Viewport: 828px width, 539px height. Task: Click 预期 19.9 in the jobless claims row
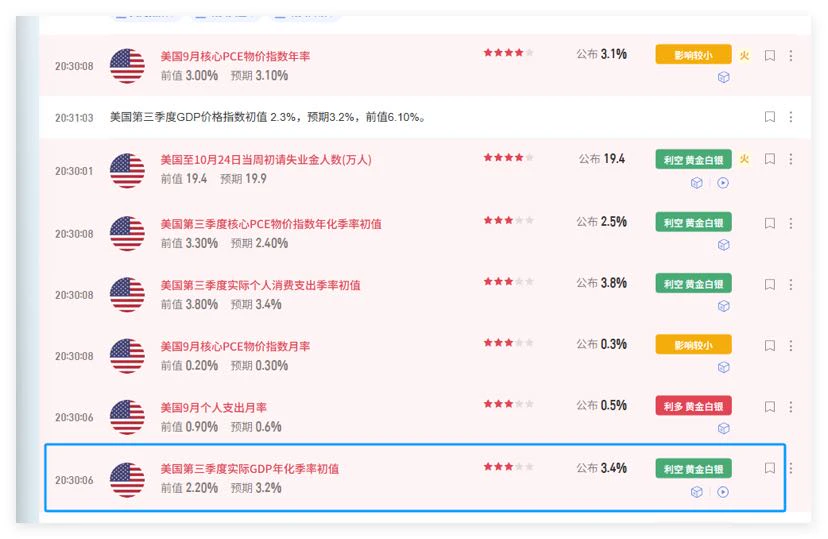tap(243, 179)
